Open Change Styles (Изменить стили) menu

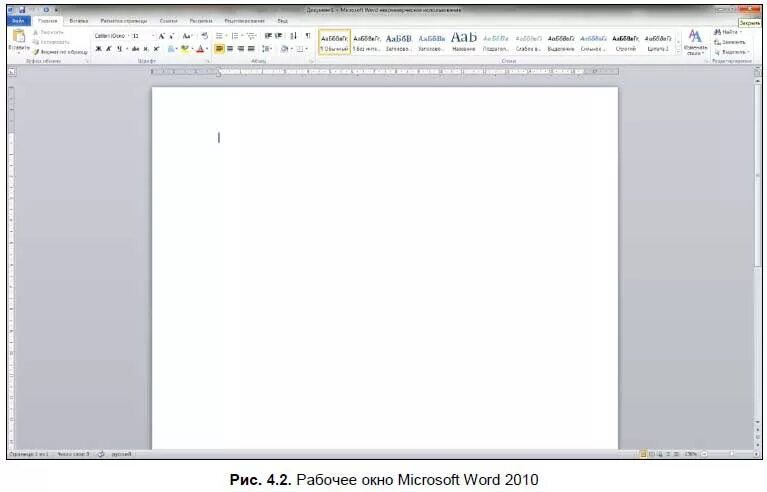coord(695,42)
